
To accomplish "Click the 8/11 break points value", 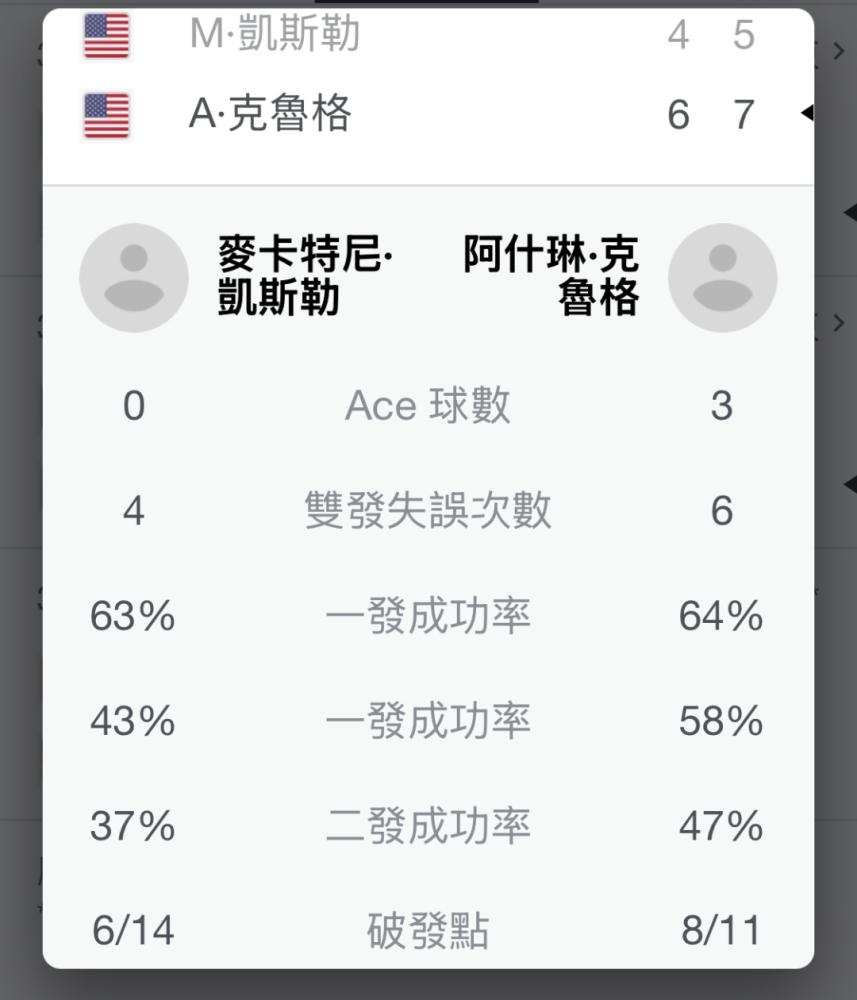I will point(721,930).
